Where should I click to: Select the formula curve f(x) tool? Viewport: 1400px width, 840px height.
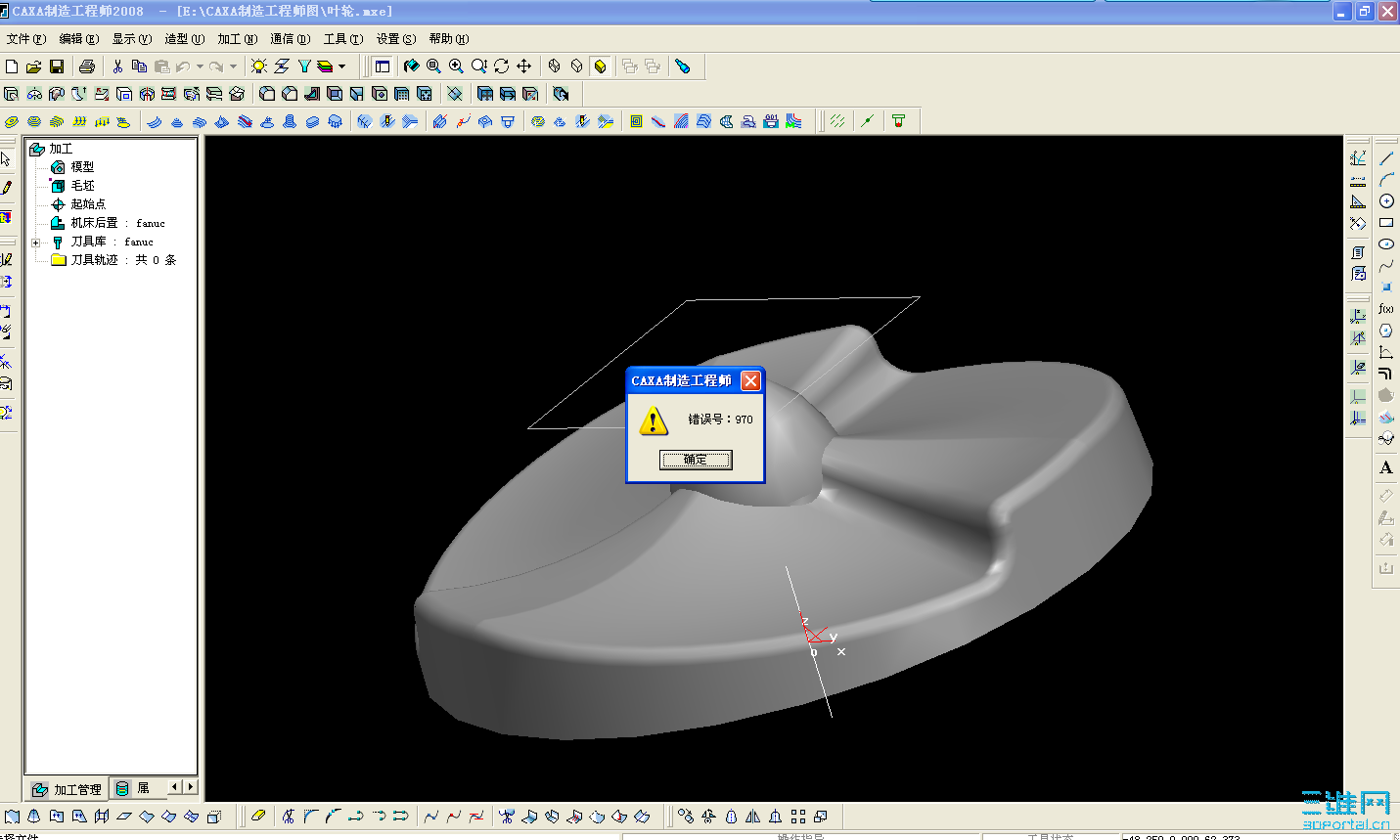(x=1386, y=309)
